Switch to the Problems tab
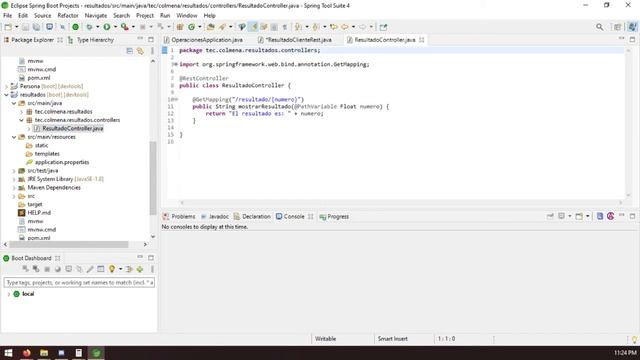Screen dimensions: 640x360 click(179, 217)
